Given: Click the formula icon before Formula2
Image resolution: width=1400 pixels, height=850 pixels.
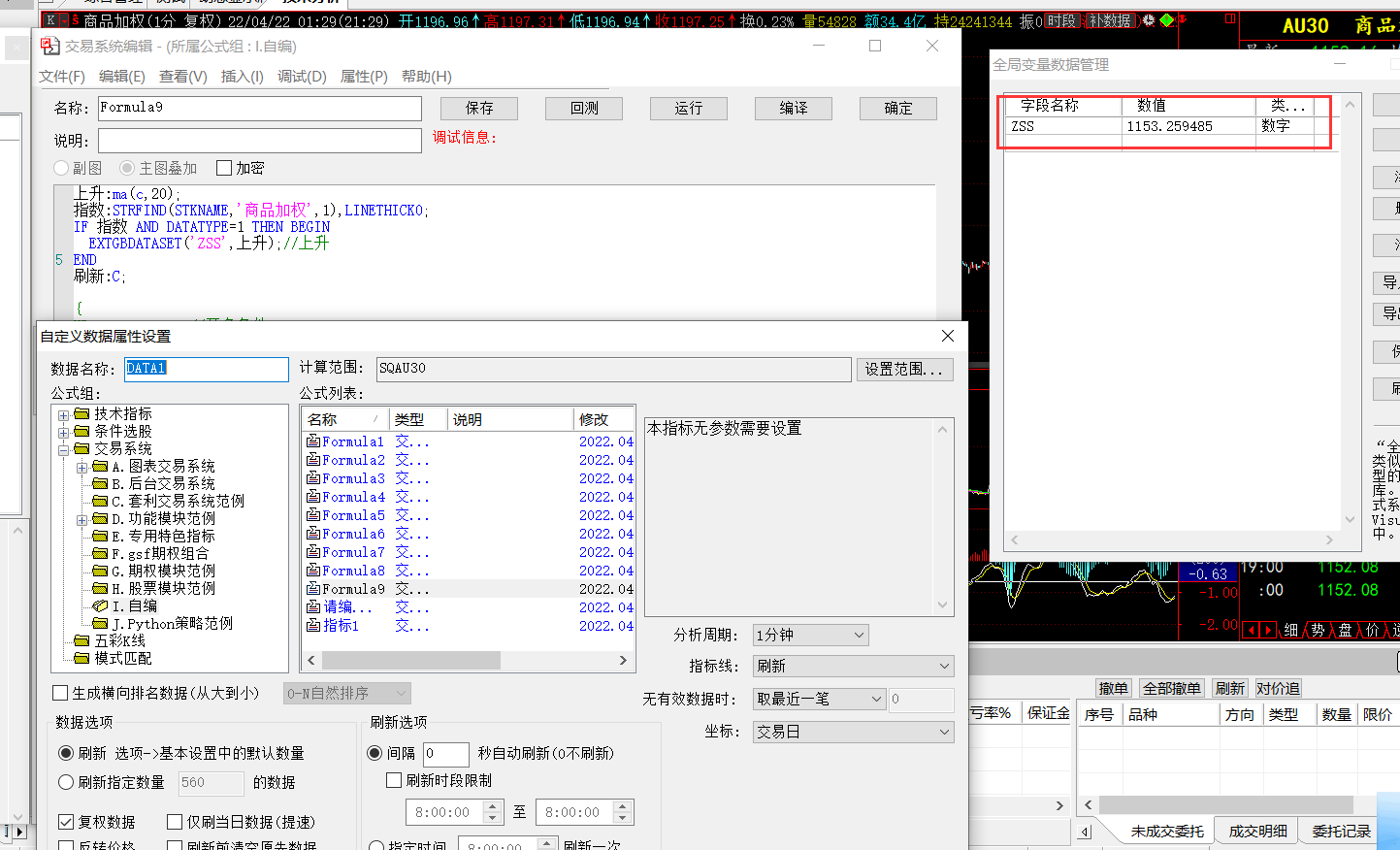Looking at the screenshot, I should click(313, 460).
